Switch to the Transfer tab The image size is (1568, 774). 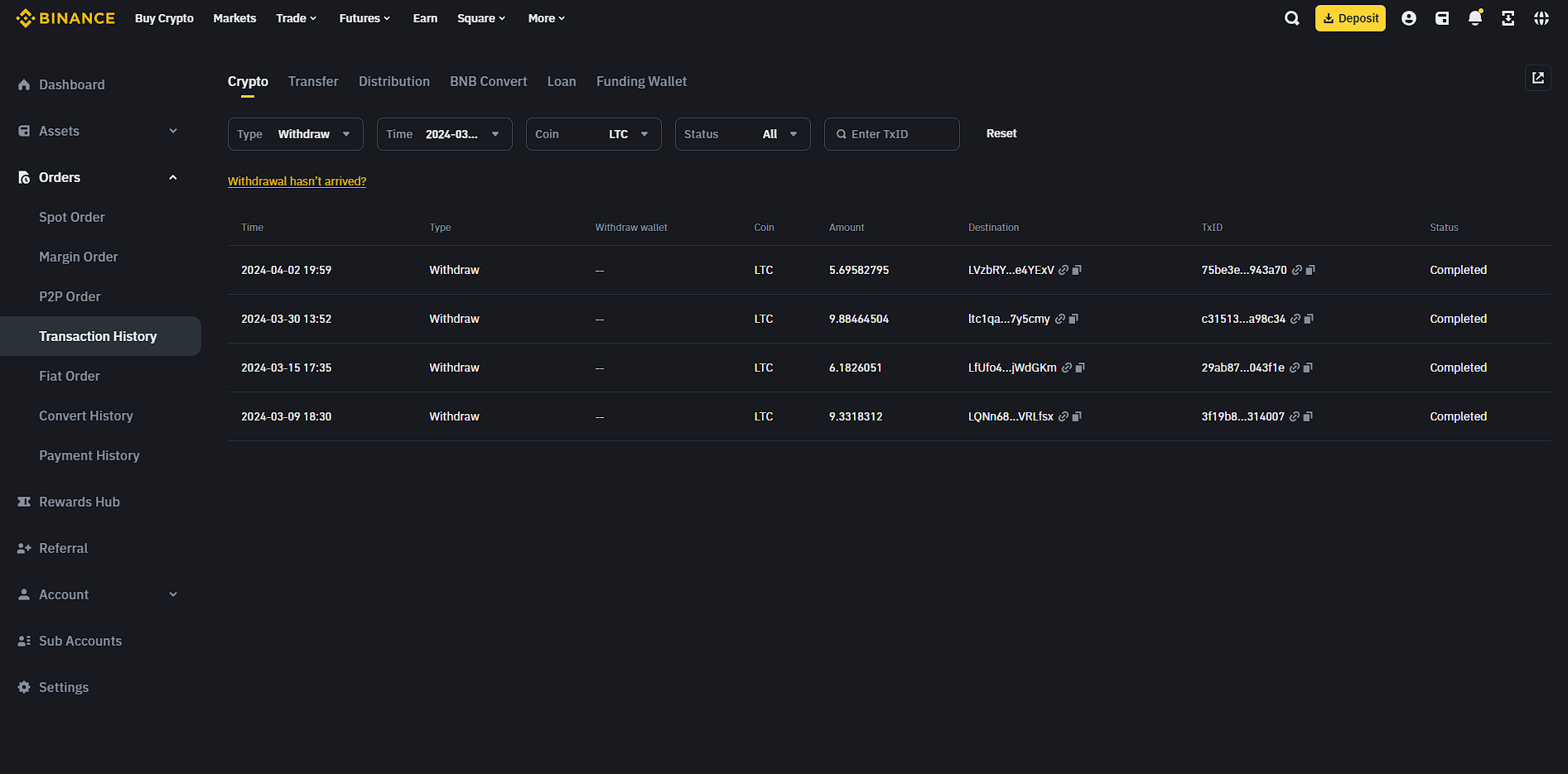click(x=313, y=81)
